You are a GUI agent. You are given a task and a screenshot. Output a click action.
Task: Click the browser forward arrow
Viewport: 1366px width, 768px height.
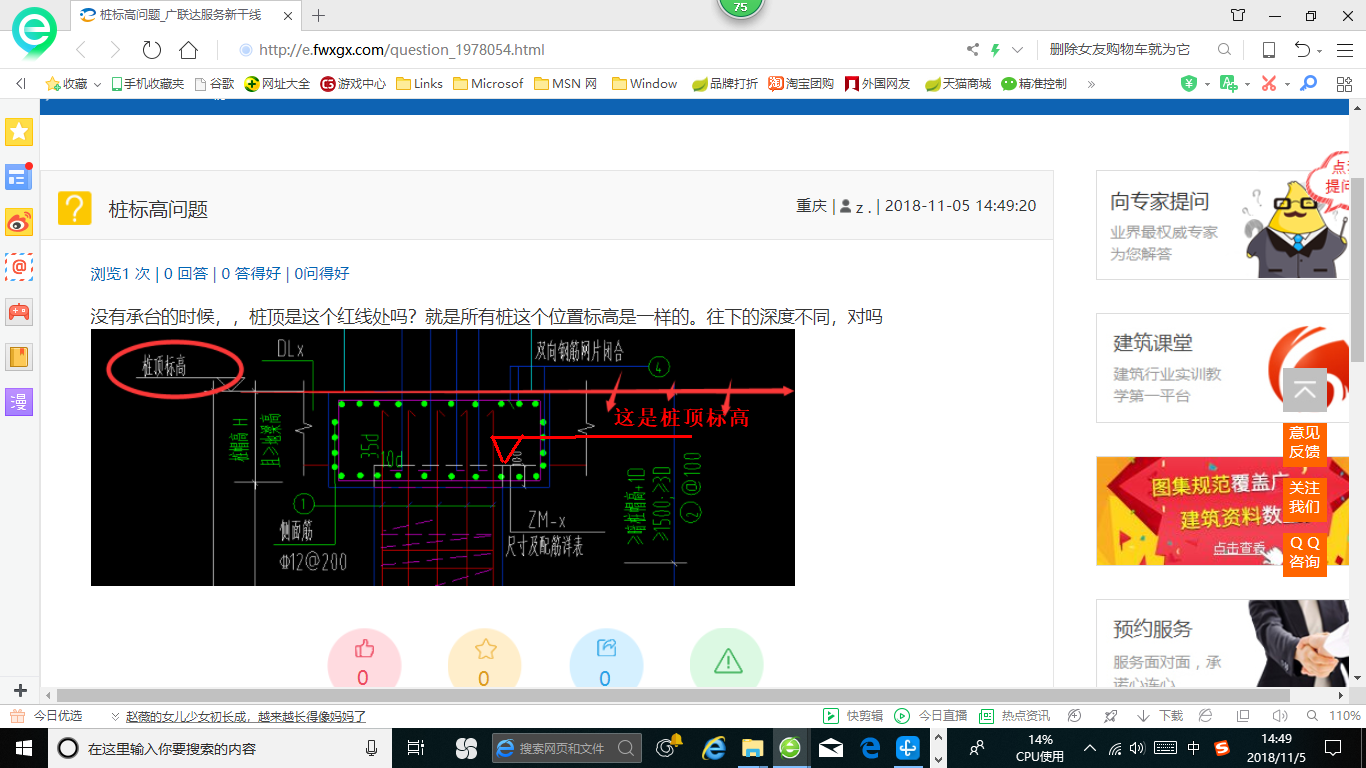(x=115, y=50)
